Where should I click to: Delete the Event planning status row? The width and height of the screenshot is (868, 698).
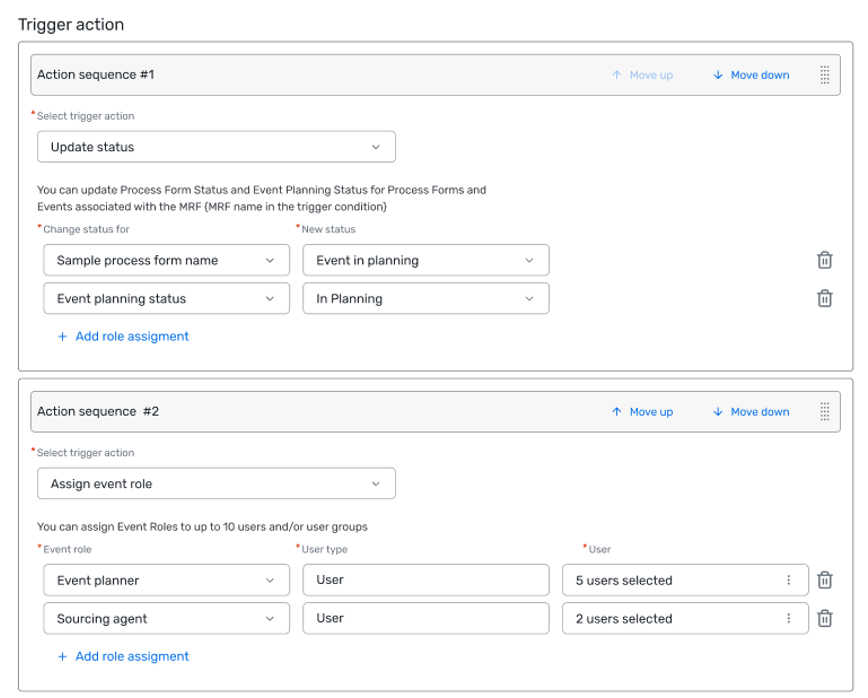pyautogui.click(x=824, y=298)
